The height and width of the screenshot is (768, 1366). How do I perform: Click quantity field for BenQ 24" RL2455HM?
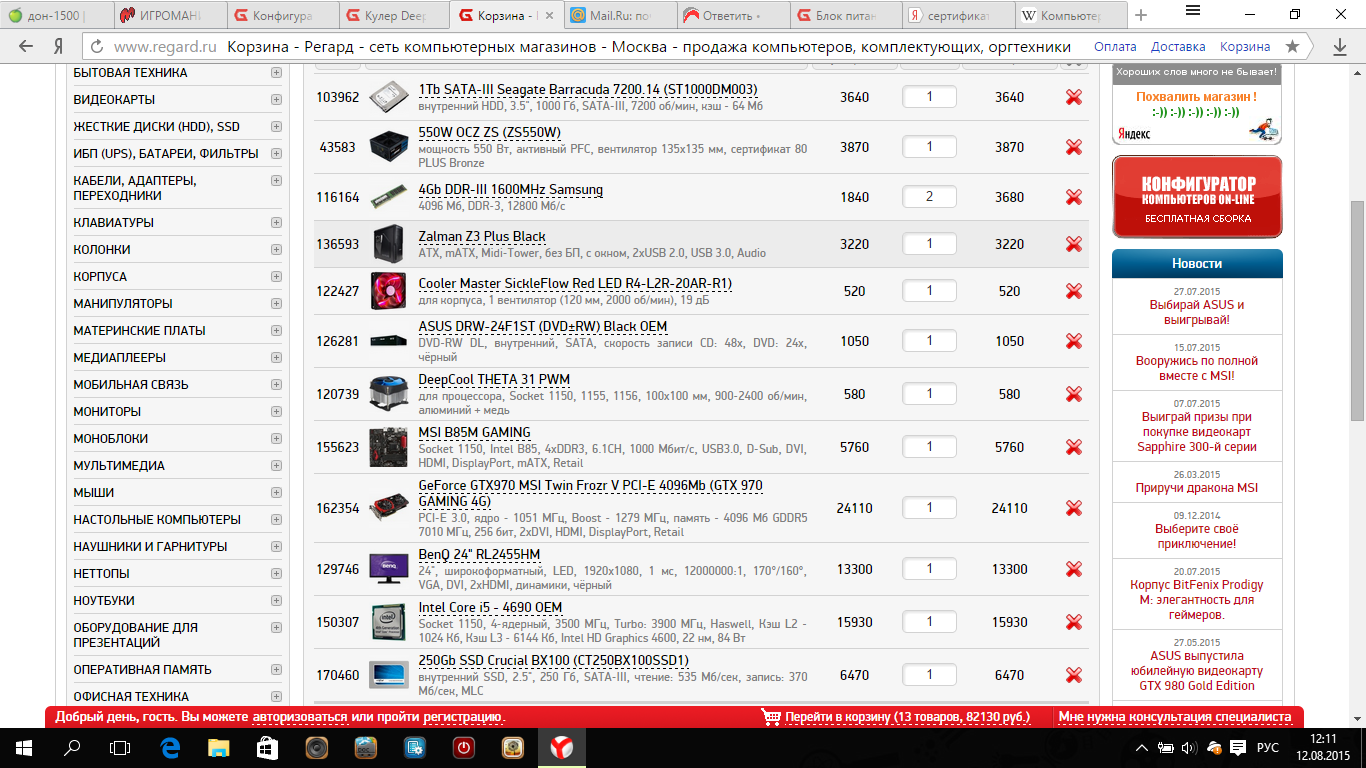tap(929, 569)
